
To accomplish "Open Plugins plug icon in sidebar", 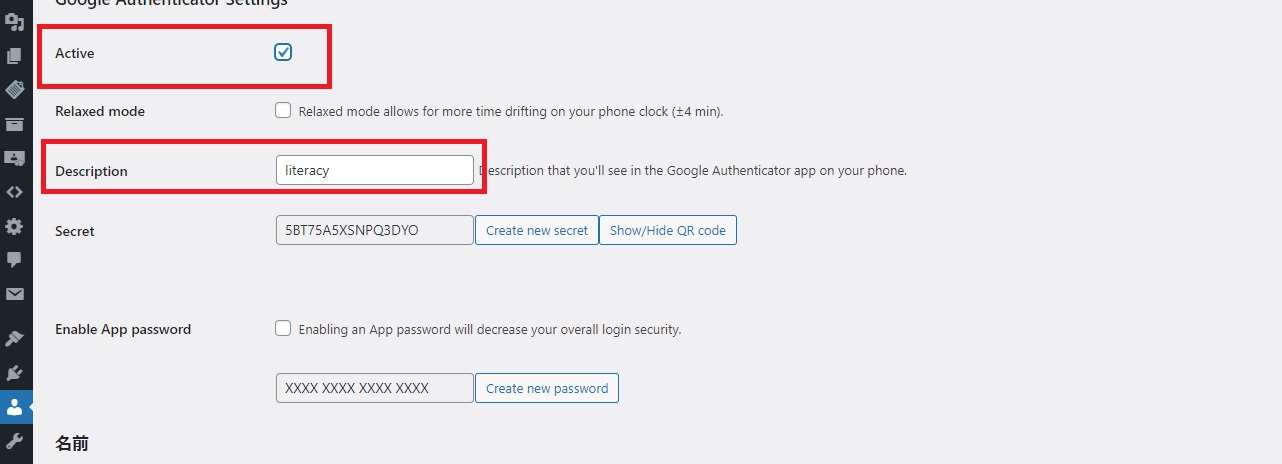I will [x=14, y=373].
